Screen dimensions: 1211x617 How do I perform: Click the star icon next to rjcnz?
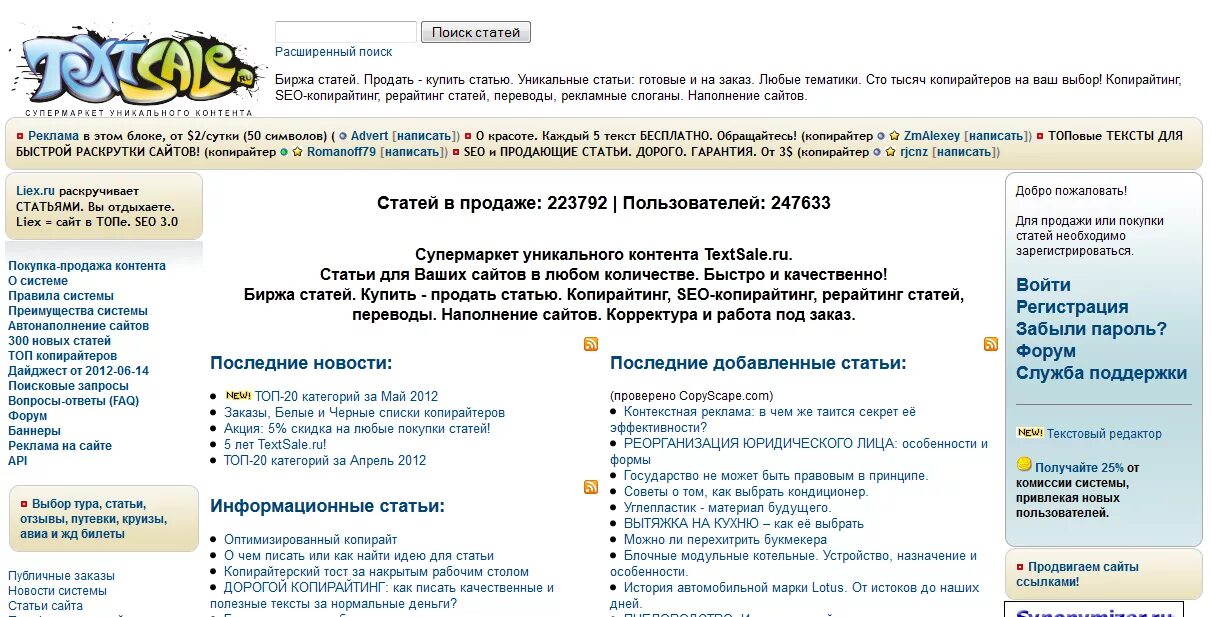pyautogui.click(x=890, y=152)
